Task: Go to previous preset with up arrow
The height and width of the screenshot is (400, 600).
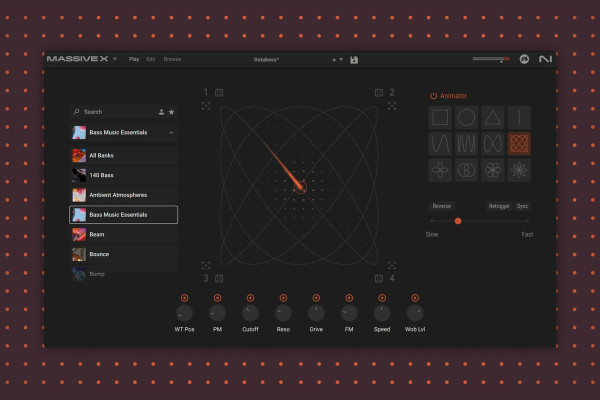Action: (x=334, y=59)
